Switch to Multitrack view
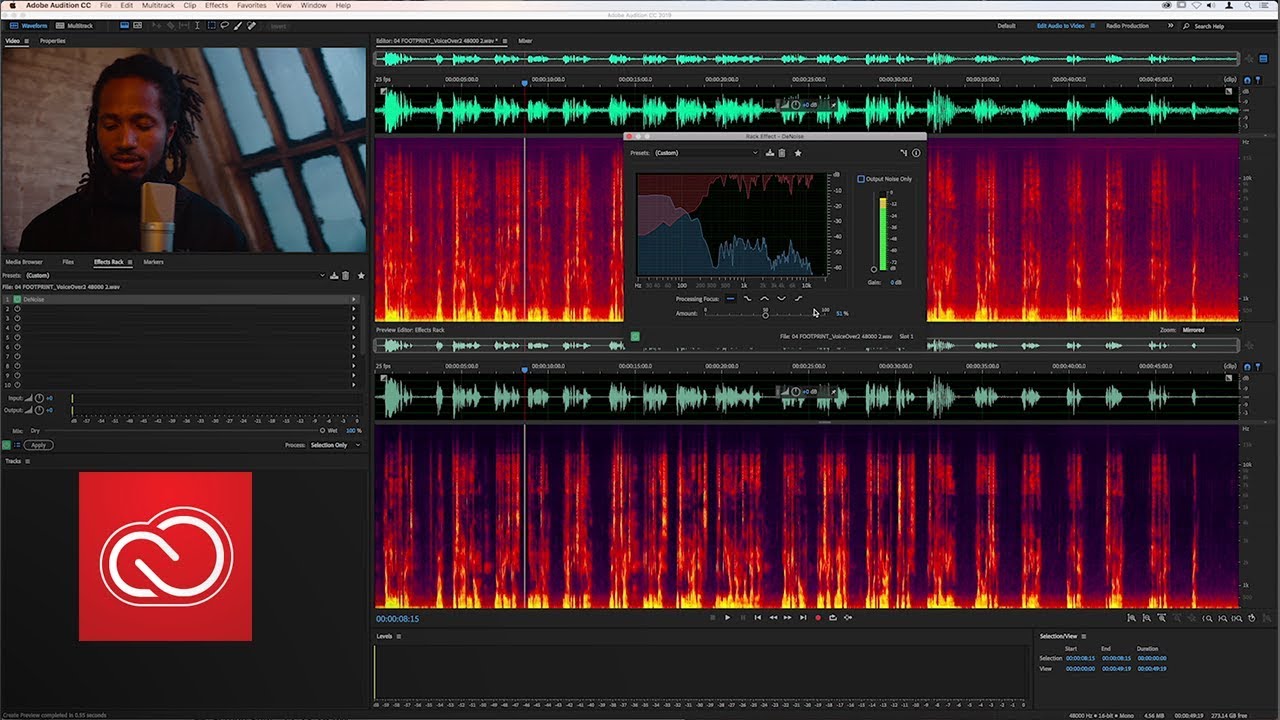Viewport: 1280px width, 720px height. pos(73,26)
